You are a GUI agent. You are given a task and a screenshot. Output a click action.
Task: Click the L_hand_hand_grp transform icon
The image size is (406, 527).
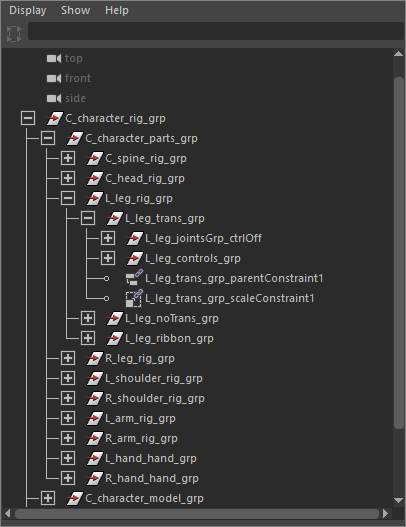[x=94, y=458]
